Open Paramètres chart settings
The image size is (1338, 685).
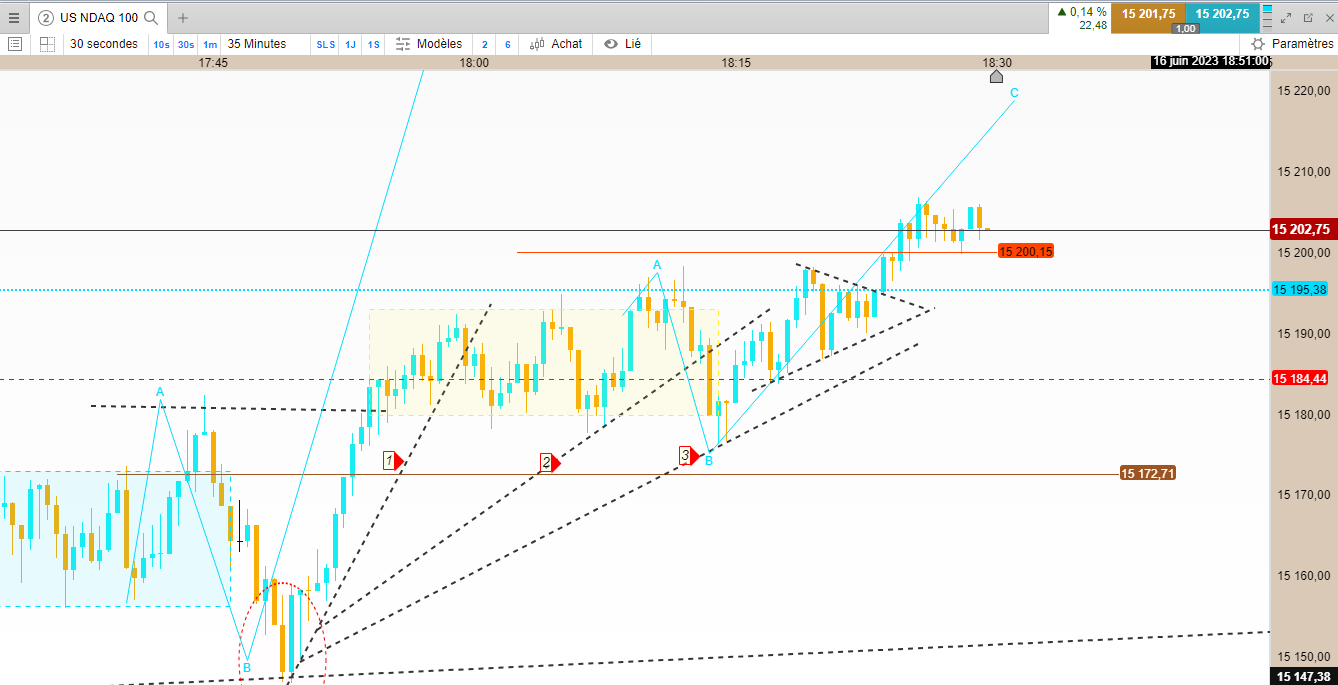(x=1302, y=44)
